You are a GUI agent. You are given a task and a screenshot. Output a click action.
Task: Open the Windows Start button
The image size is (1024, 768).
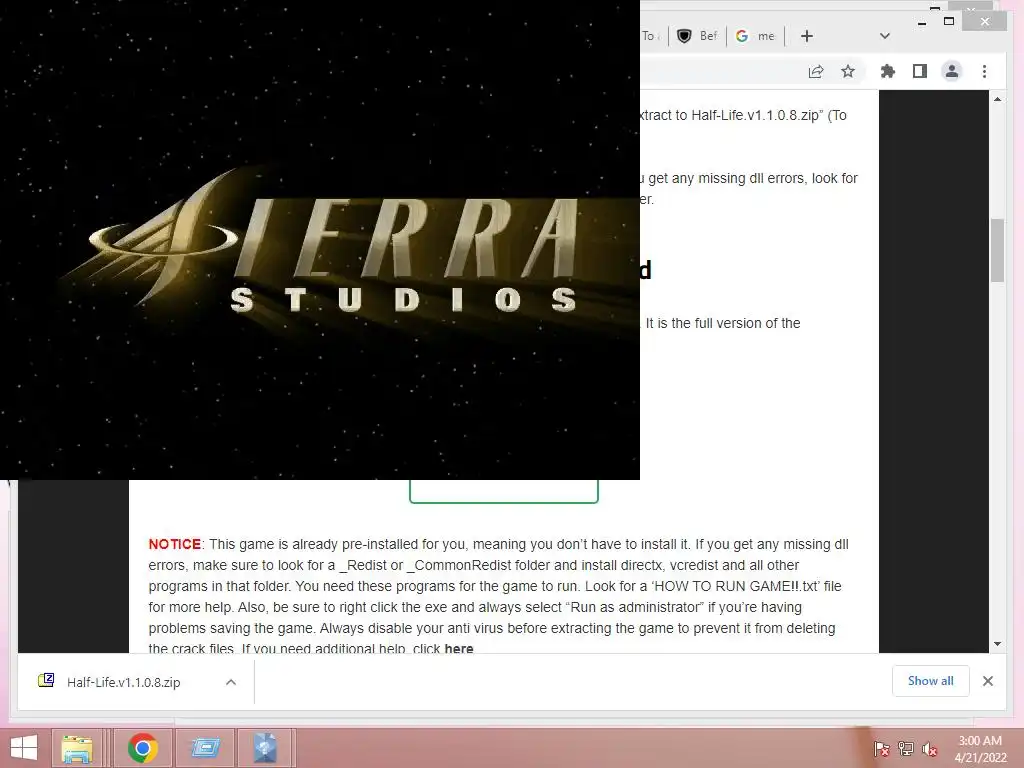[x=24, y=748]
